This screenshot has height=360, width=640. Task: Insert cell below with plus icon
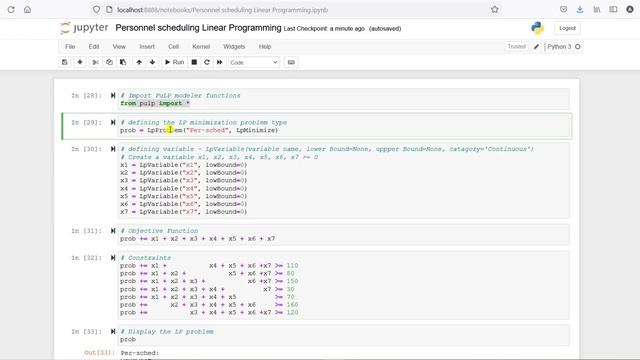[x=80, y=62]
